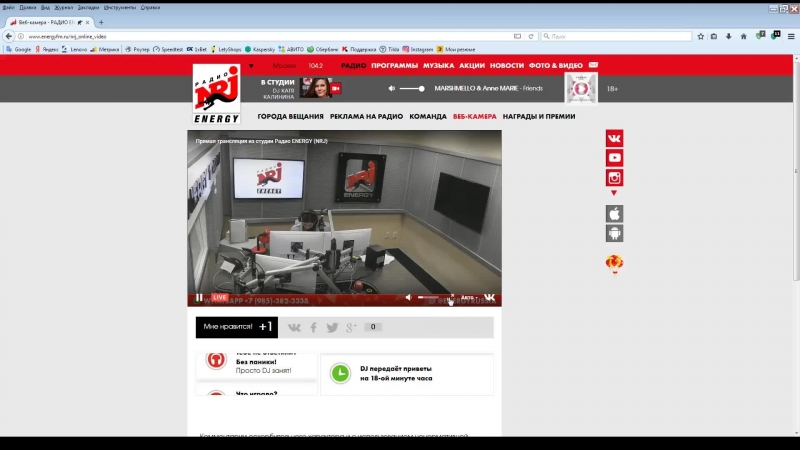The image size is (800, 450).
Task: Open browser hamburger menu
Action: pyautogui.click(x=791, y=36)
